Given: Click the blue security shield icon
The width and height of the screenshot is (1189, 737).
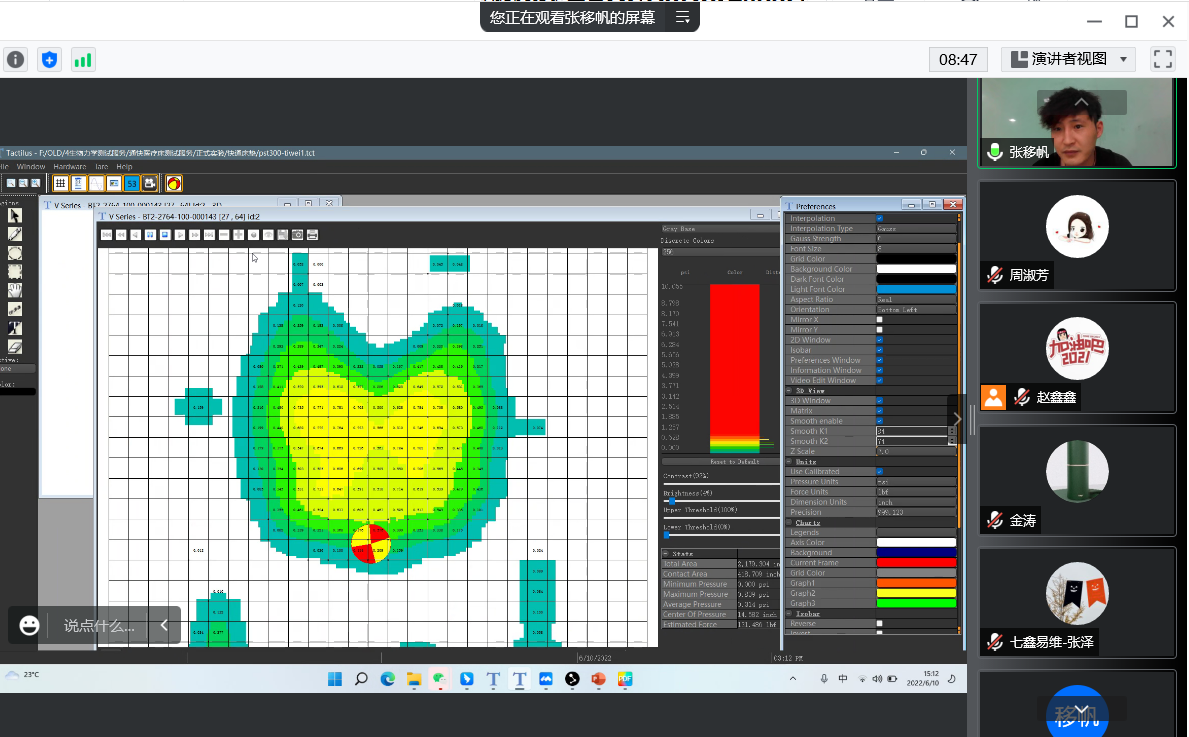Looking at the screenshot, I should point(49,60).
